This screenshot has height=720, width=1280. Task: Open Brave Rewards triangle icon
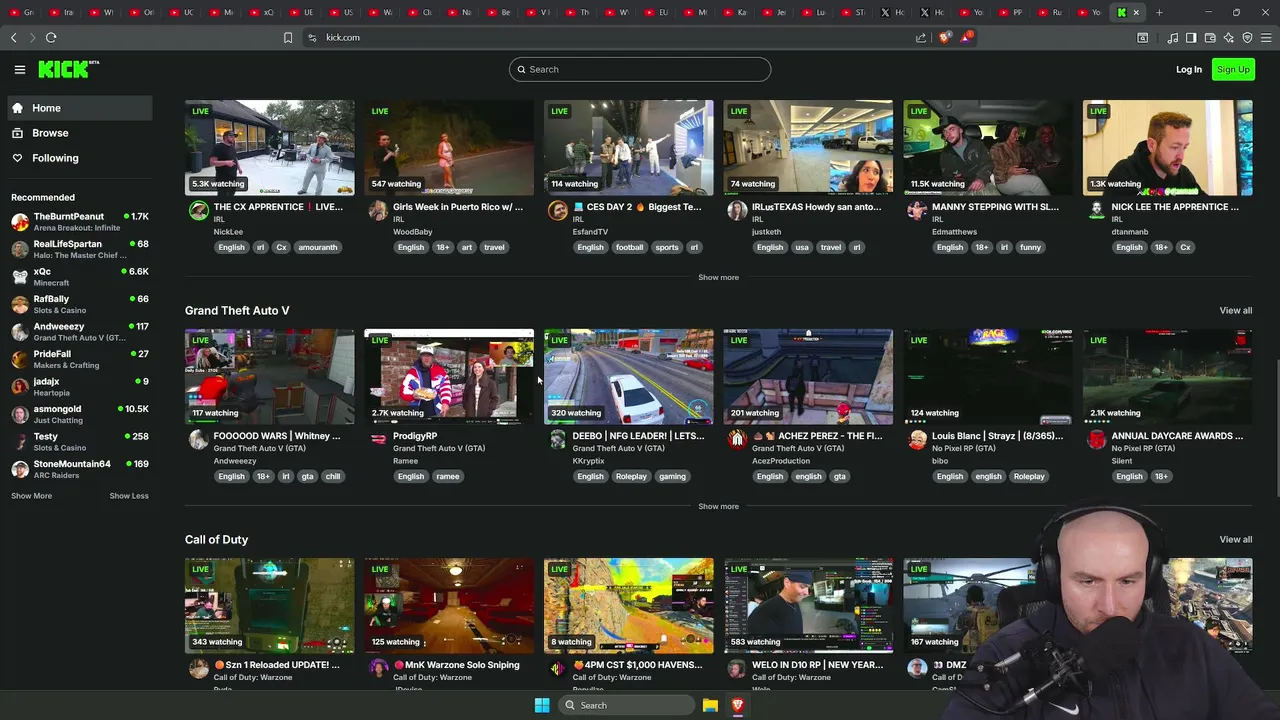tap(966, 37)
